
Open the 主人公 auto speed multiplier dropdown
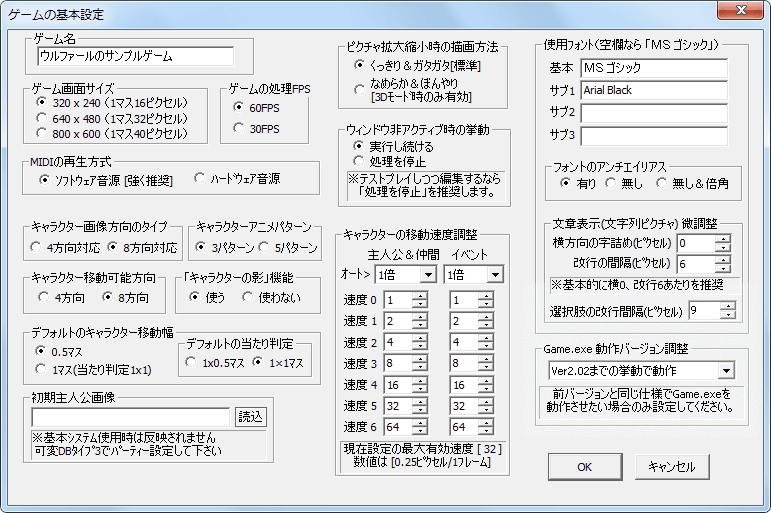point(426,274)
